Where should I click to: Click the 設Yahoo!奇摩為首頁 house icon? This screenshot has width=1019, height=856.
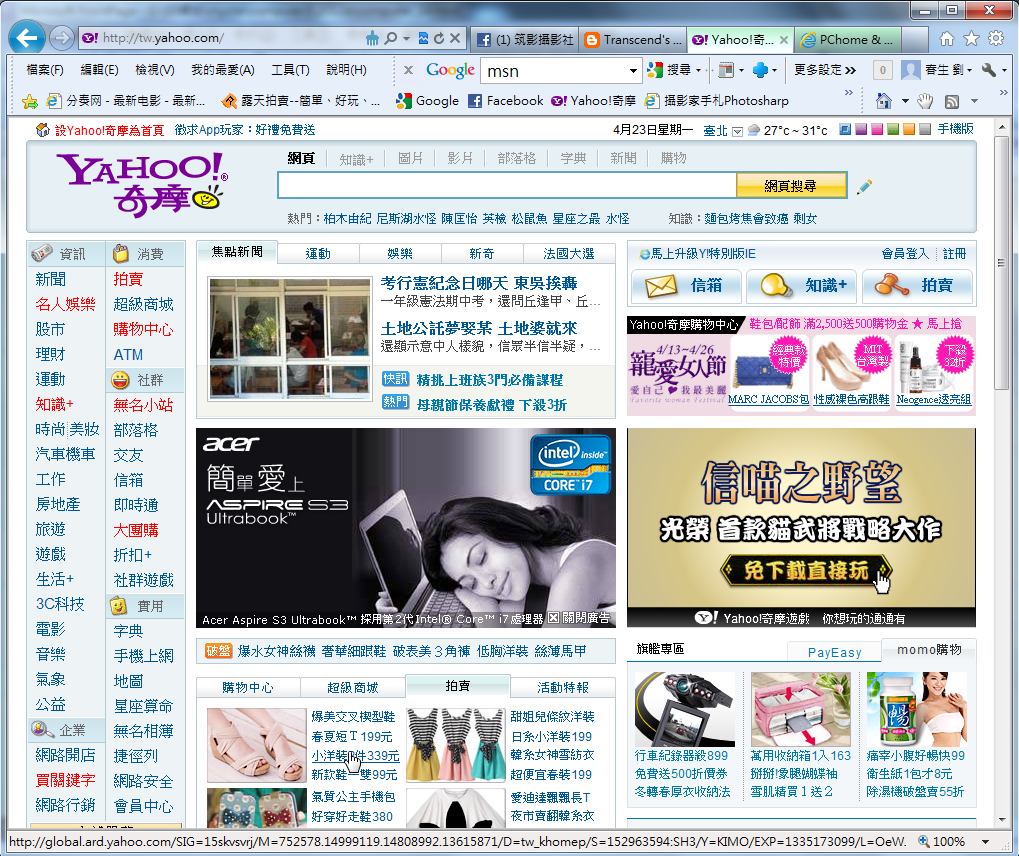pyautogui.click(x=43, y=130)
